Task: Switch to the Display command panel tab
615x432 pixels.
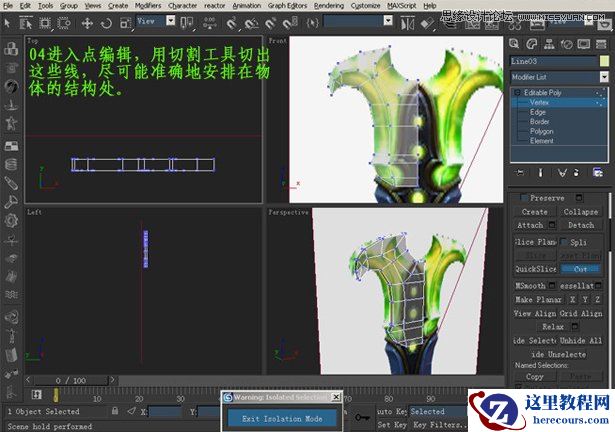Action: (584, 44)
